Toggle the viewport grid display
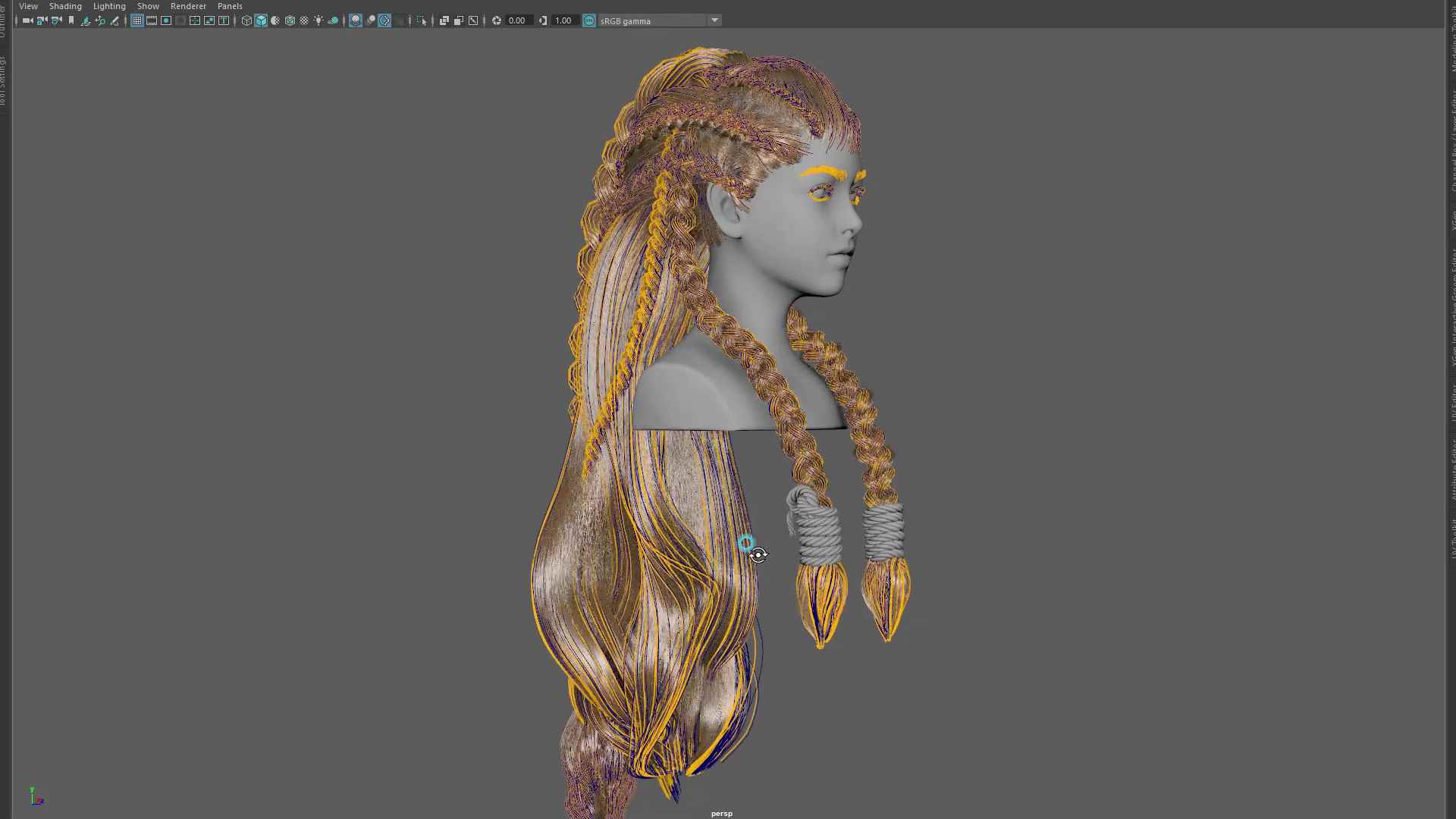The image size is (1456, 819). (137, 20)
